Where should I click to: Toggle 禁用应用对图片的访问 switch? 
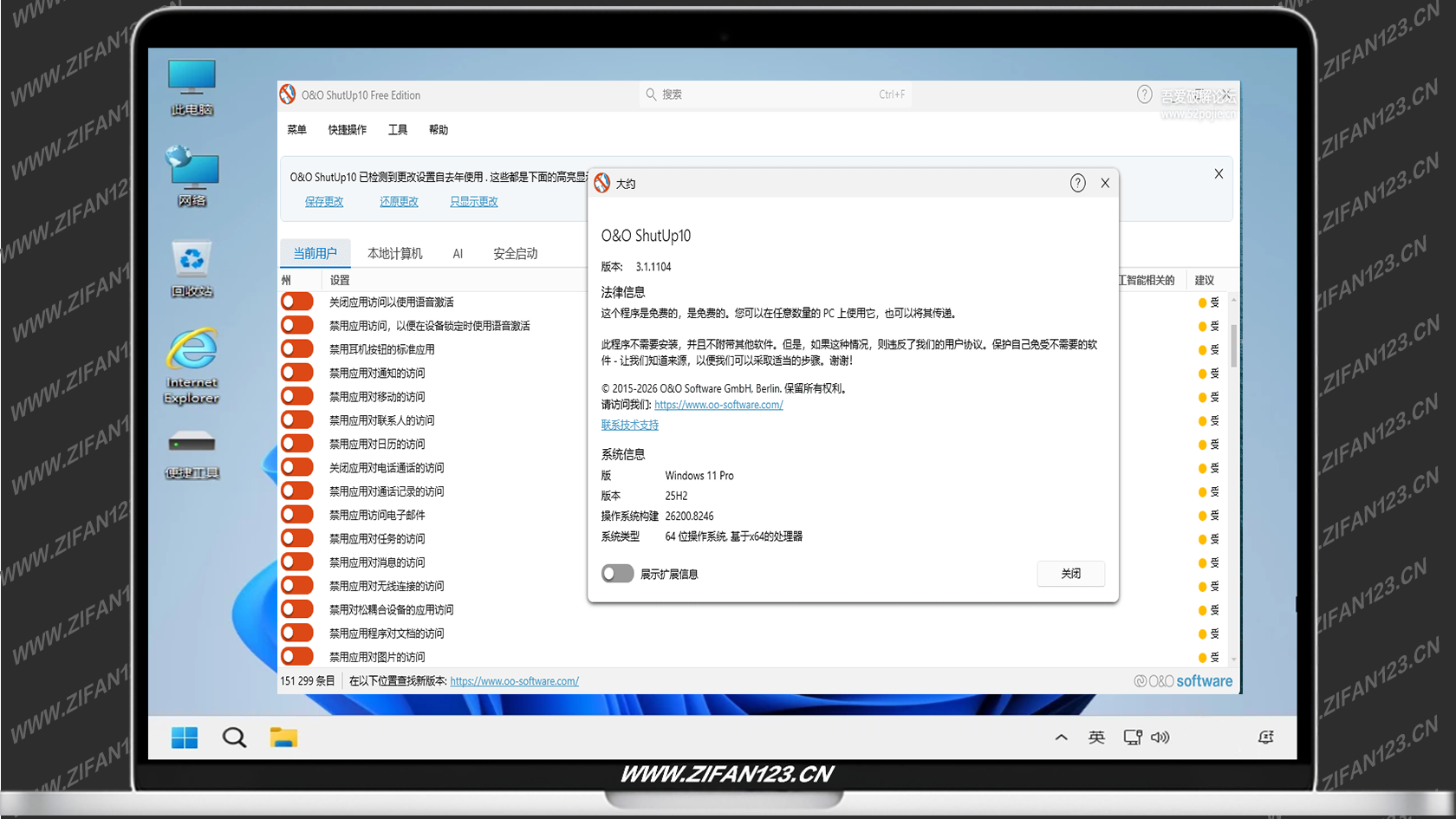(296, 657)
